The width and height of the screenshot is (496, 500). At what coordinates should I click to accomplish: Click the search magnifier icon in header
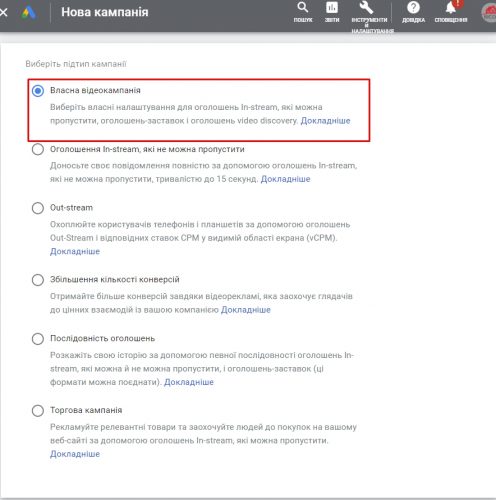click(x=303, y=7)
